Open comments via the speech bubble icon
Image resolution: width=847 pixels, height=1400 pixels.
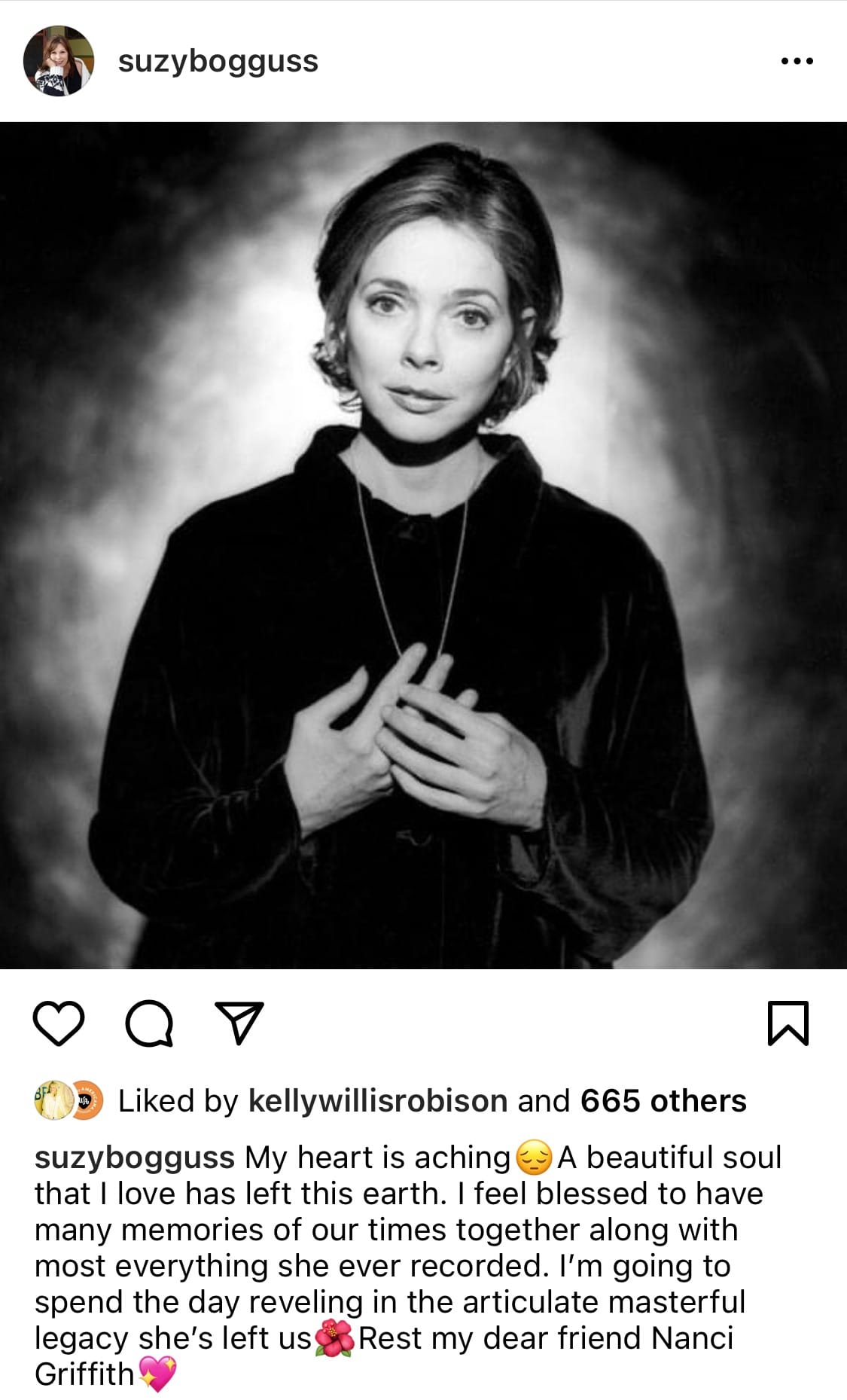coord(149,1023)
